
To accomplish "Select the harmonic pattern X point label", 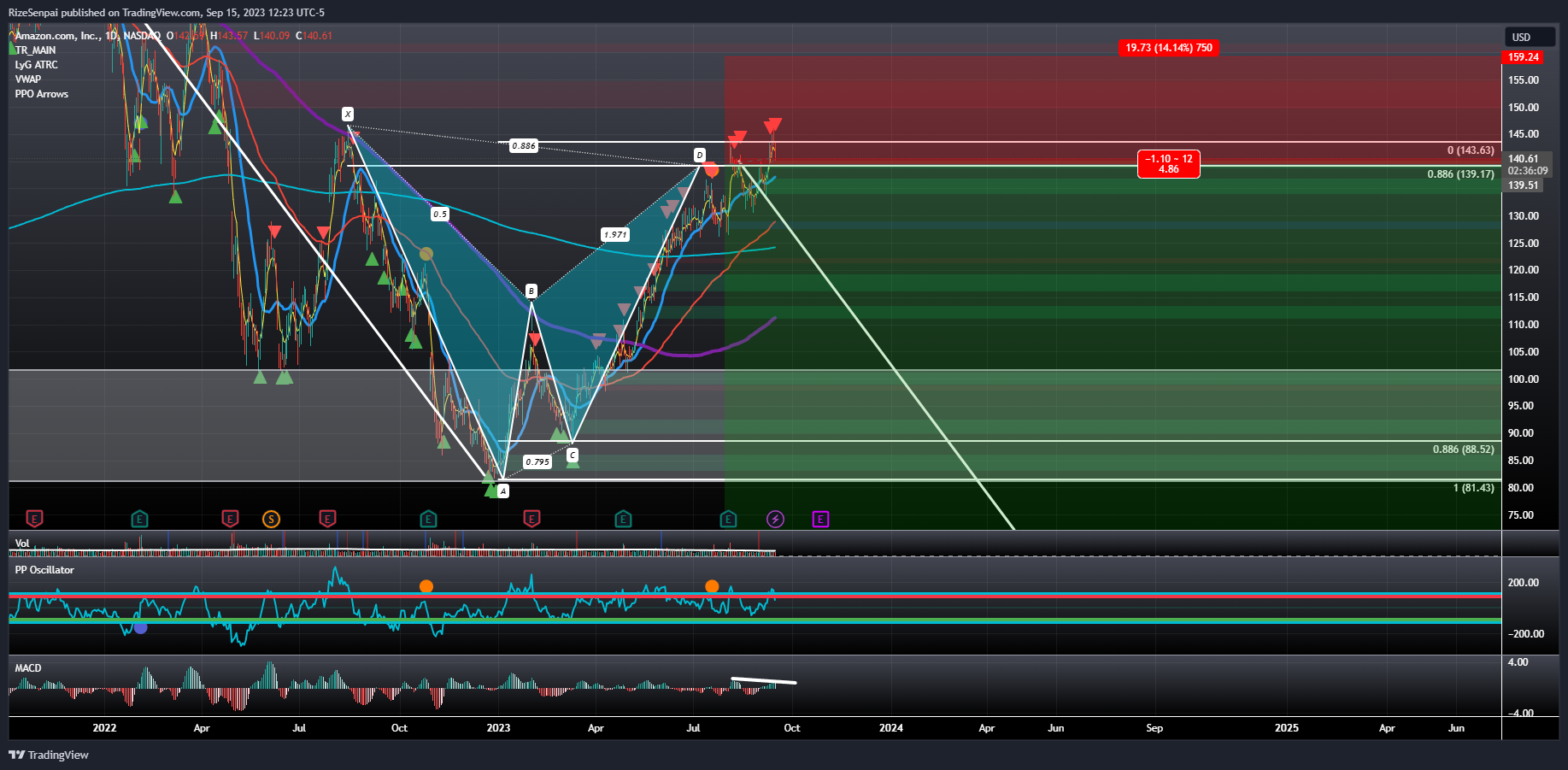I will [348, 114].
